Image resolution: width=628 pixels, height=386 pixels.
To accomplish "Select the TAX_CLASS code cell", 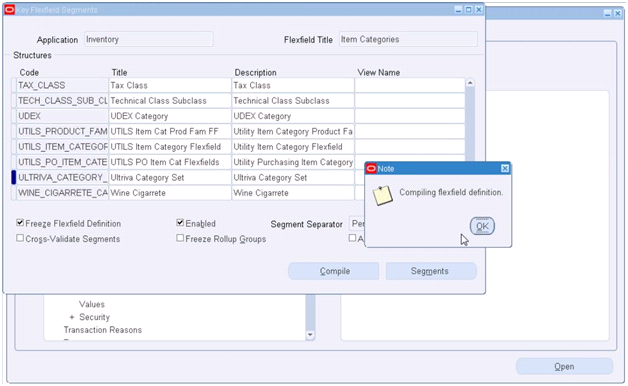I will (62, 85).
